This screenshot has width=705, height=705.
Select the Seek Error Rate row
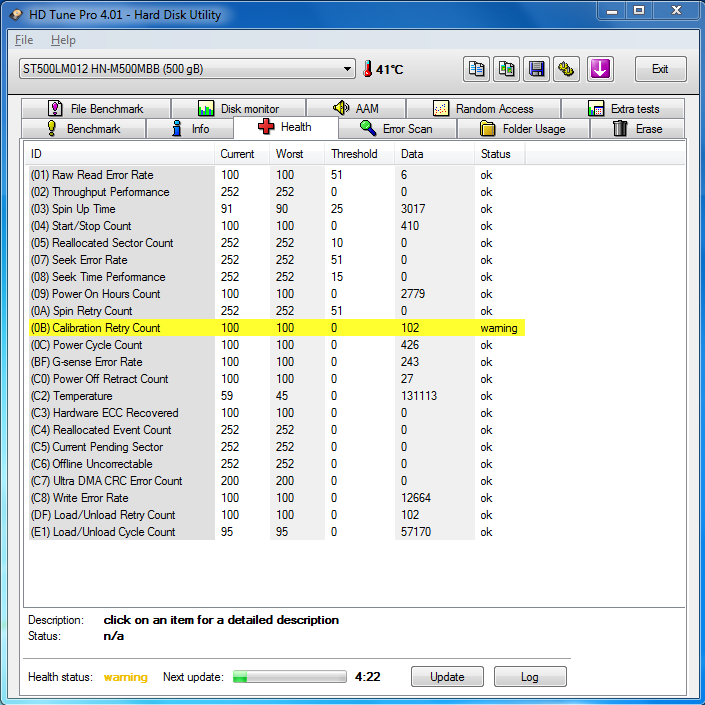(277, 260)
